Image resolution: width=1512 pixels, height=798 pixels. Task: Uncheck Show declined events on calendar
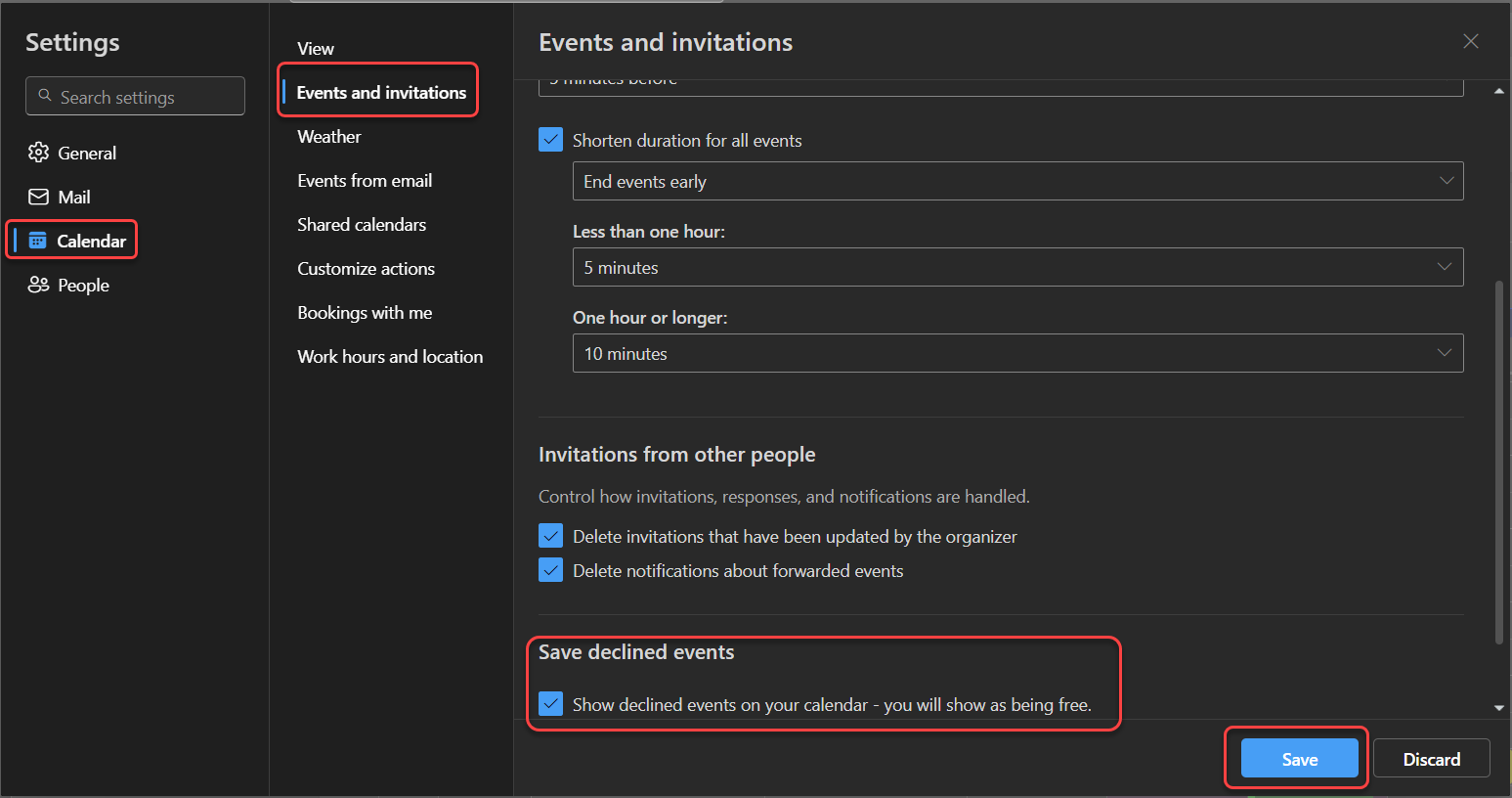(551, 704)
